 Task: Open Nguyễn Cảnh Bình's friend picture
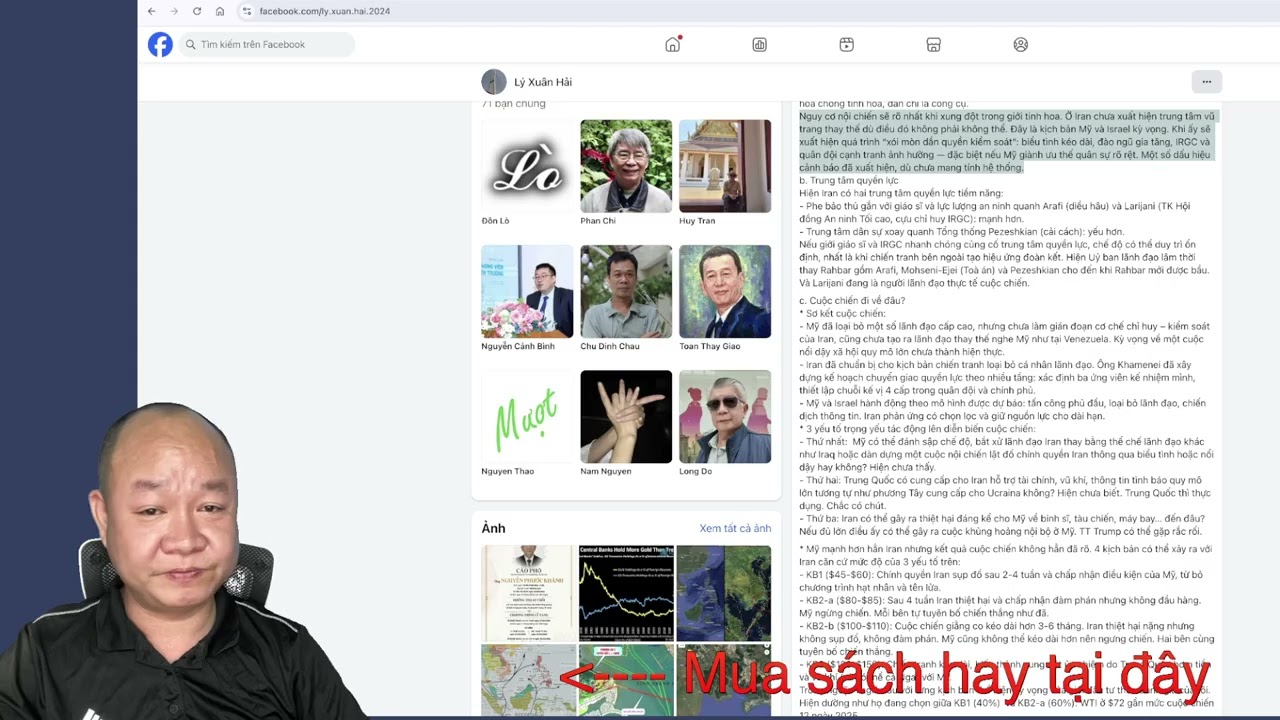[x=527, y=291]
